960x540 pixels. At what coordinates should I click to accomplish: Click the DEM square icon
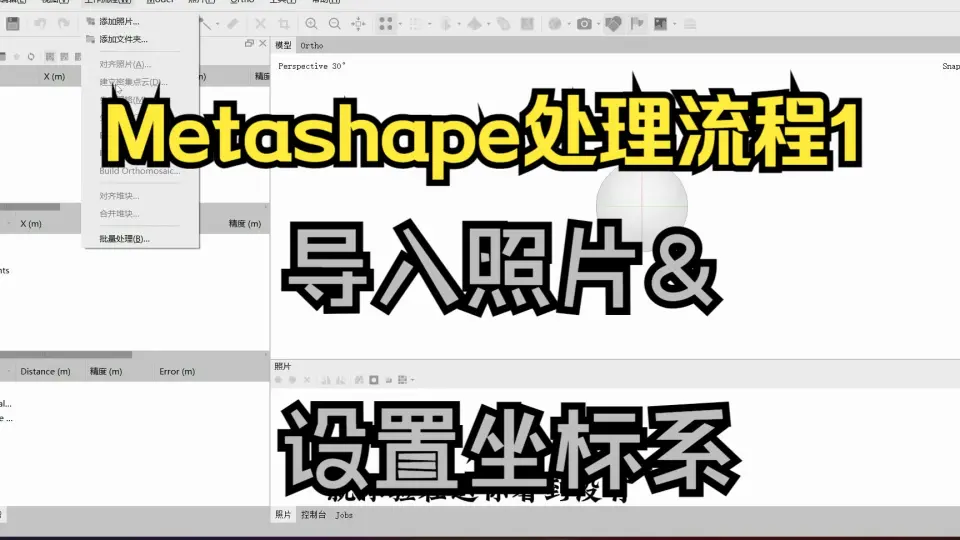527,24
